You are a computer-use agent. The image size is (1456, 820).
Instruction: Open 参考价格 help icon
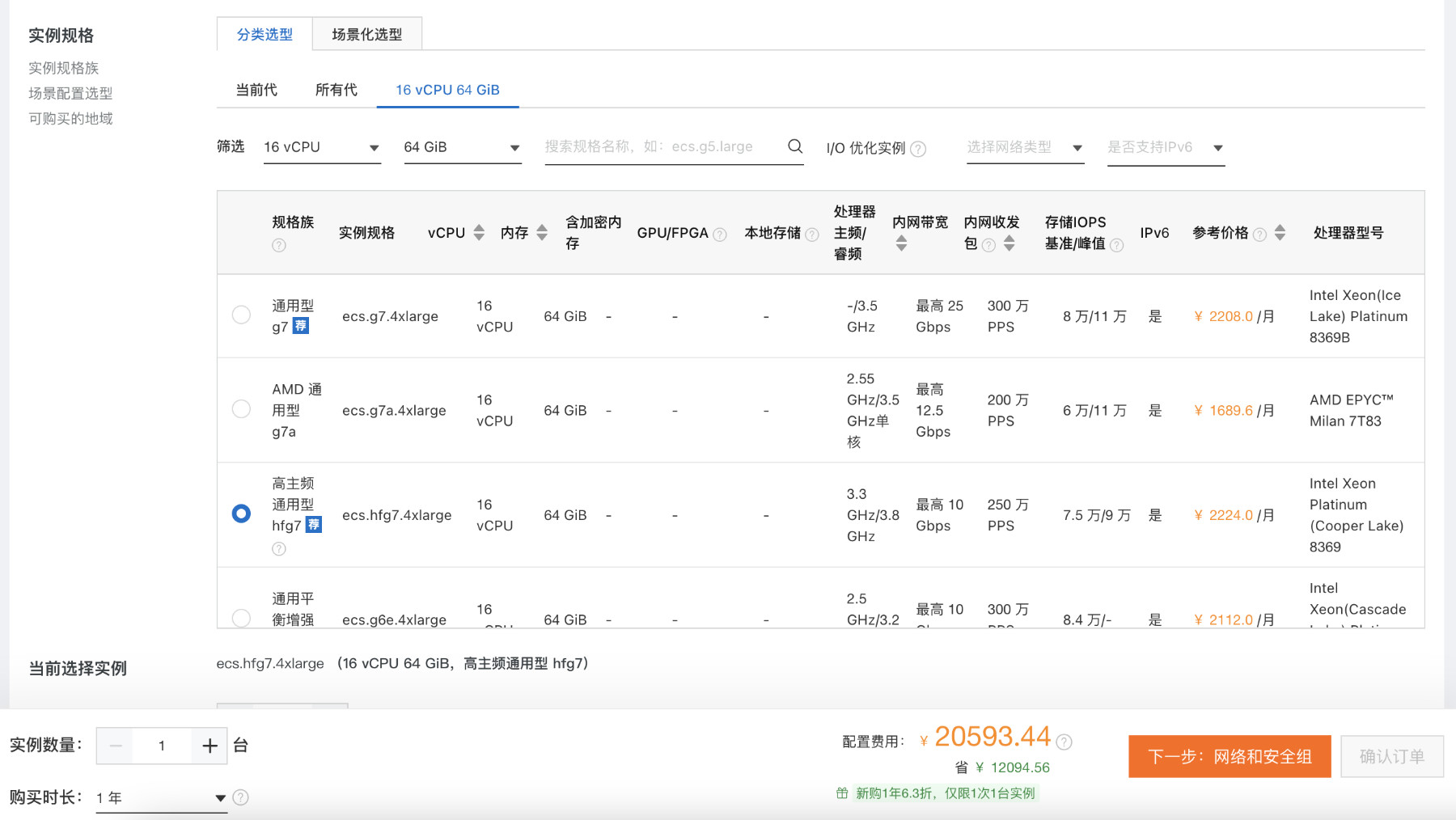(1259, 235)
